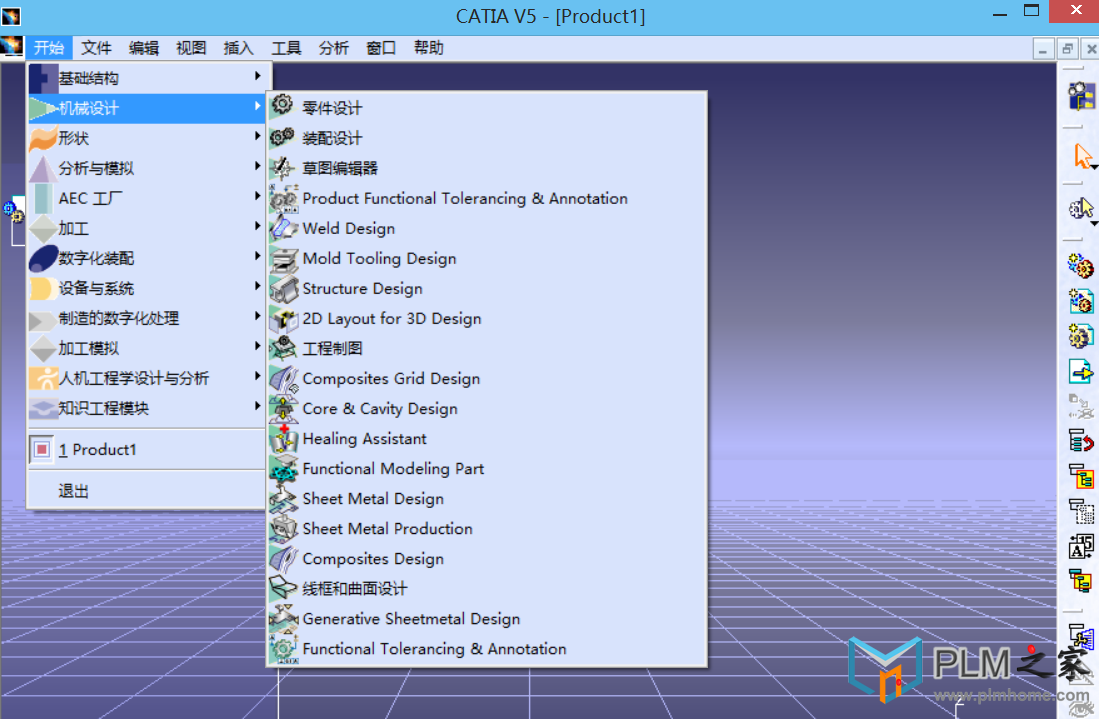Select the 加工模拟 menu entry
This screenshot has height=719, width=1099.
[x=146, y=348]
